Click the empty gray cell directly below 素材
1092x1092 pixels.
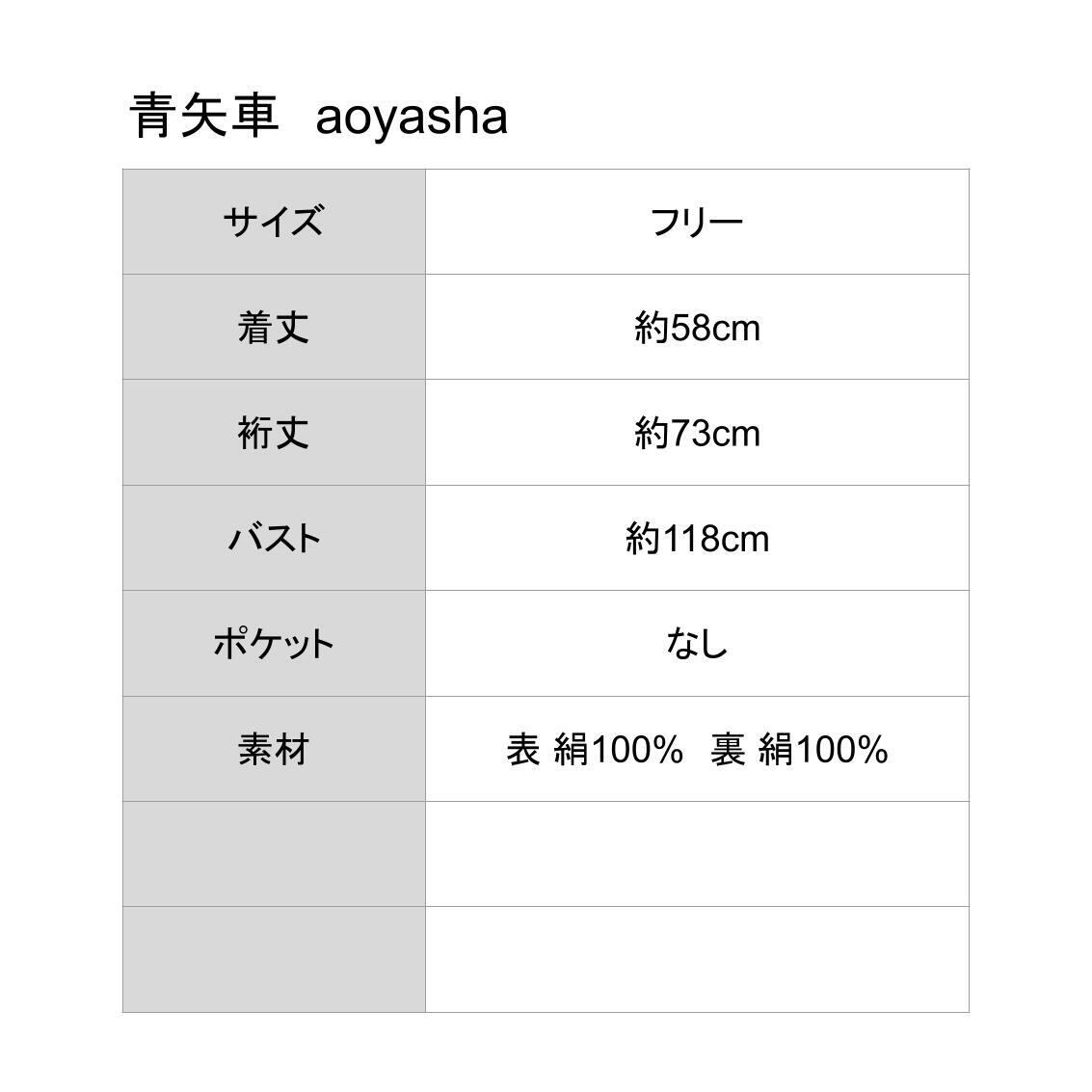coord(274,854)
